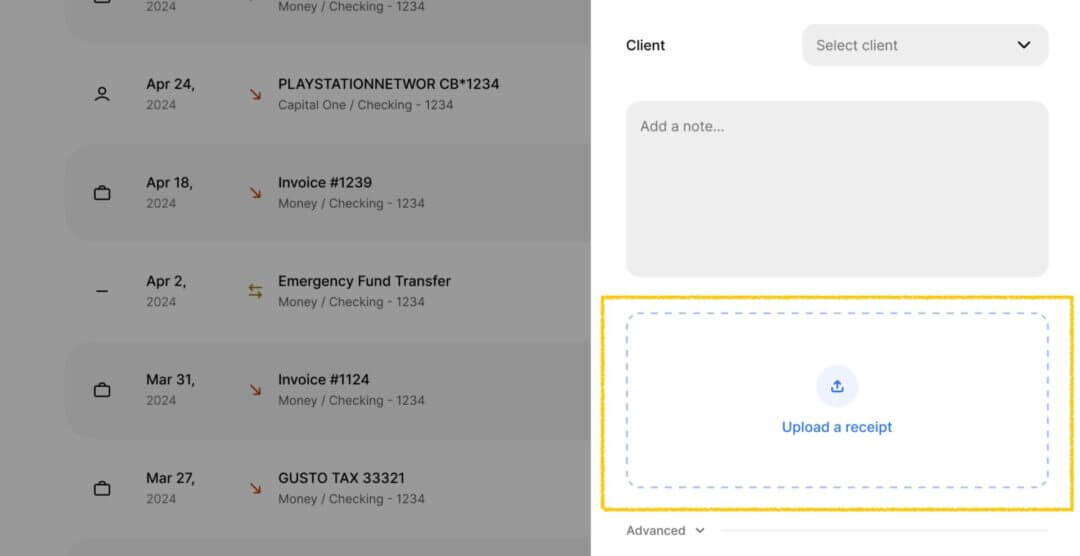Open the Select client dropdown
Image resolution: width=1080 pixels, height=556 pixels.
coord(925,45)
